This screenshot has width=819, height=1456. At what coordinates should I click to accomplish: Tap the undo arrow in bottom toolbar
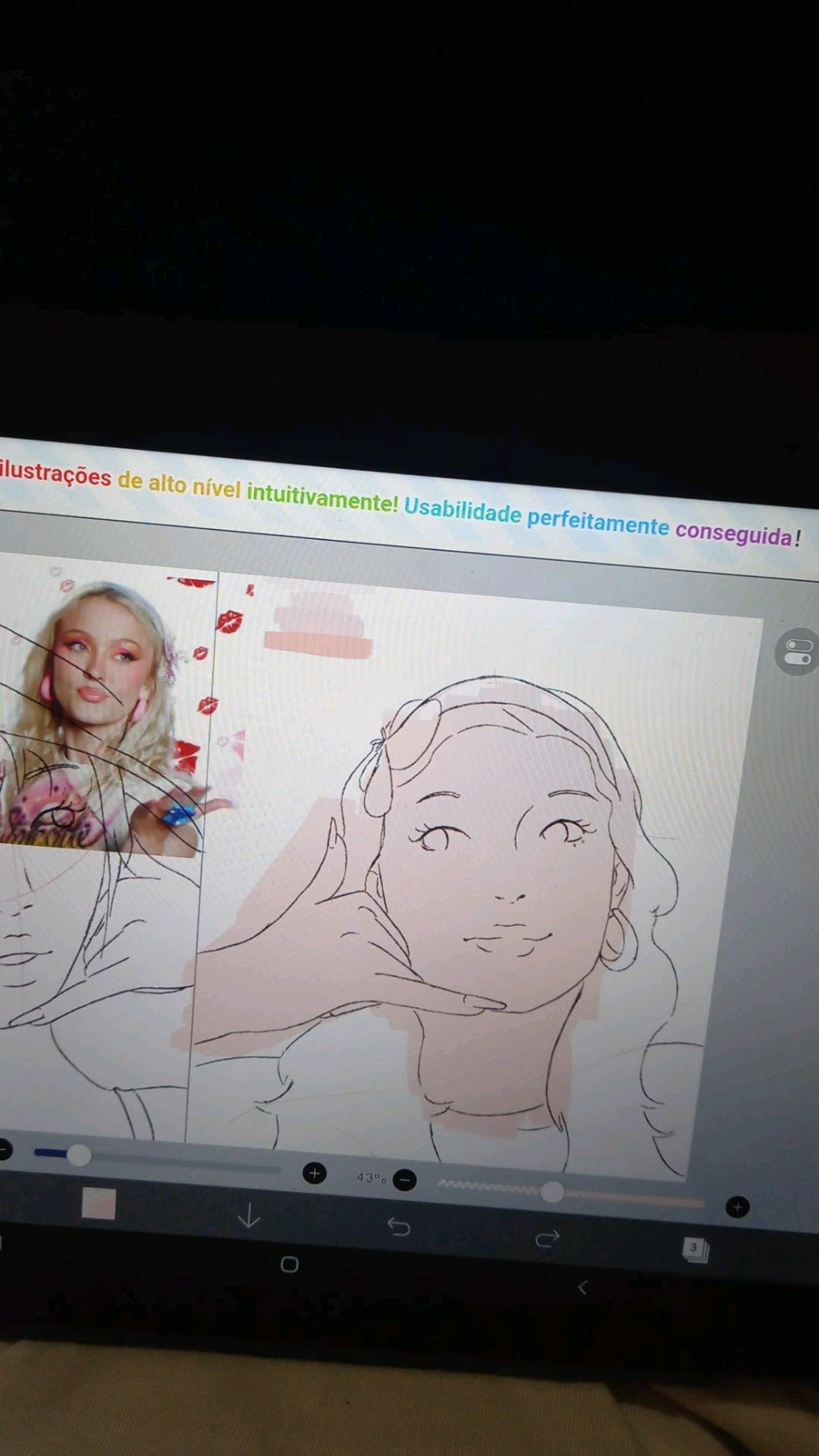(398, 1227)
